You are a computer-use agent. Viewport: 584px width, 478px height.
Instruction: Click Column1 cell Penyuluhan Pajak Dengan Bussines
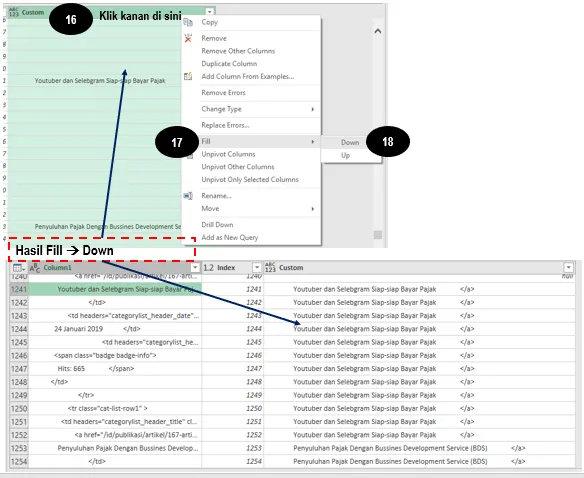[x=115, y=448]
